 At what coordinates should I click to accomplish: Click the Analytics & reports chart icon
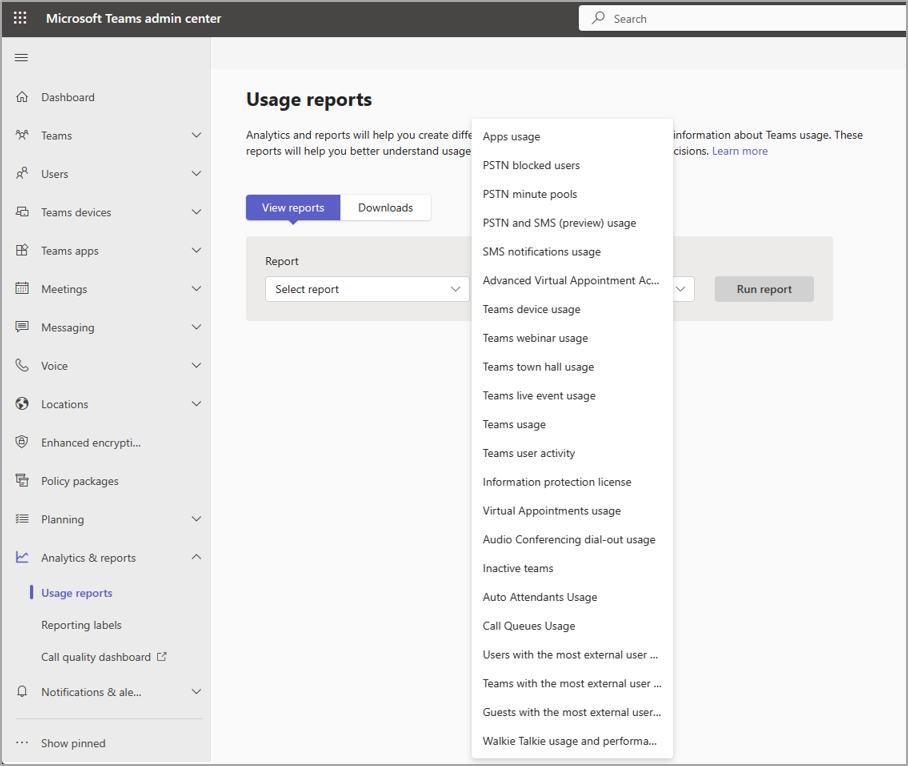pos(22,557)
